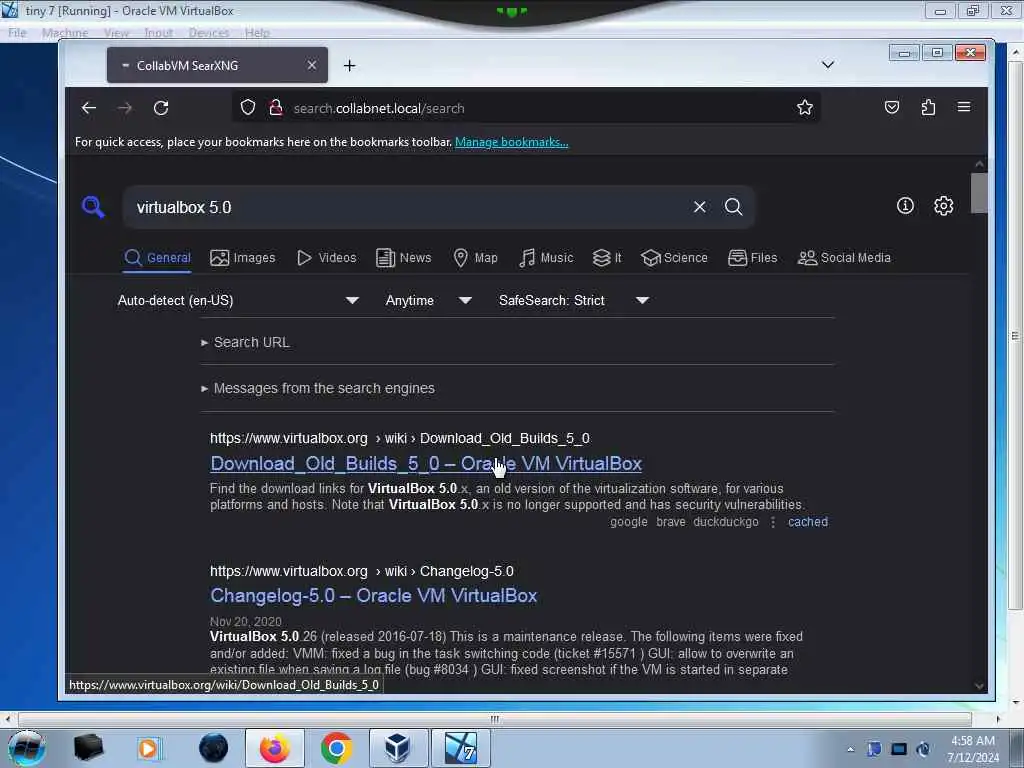Switch to Science search category
Viewport: 1024px width, 768px height.
point(674,257)
